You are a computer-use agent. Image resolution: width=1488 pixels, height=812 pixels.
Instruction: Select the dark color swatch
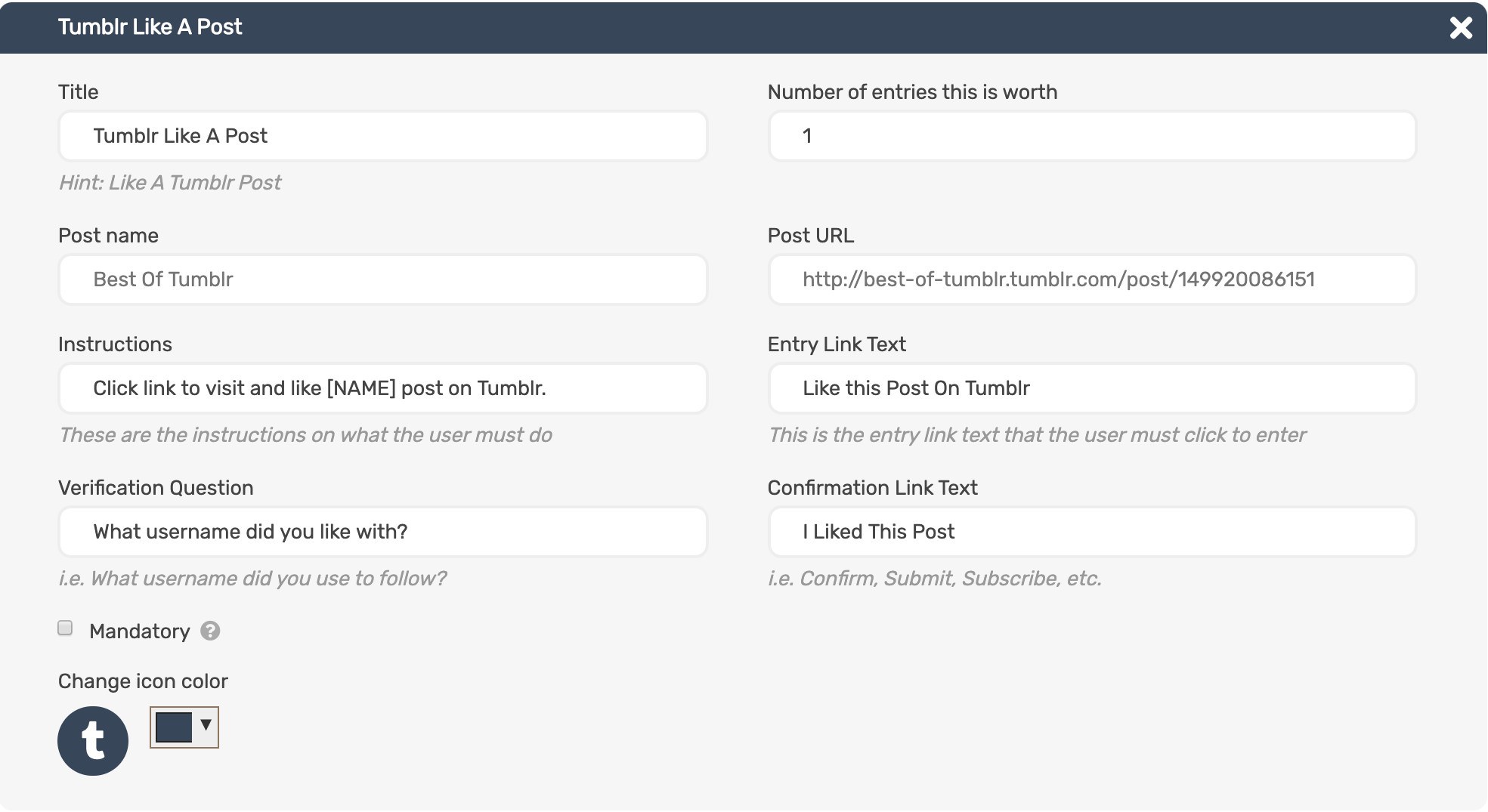coord(174,727)
